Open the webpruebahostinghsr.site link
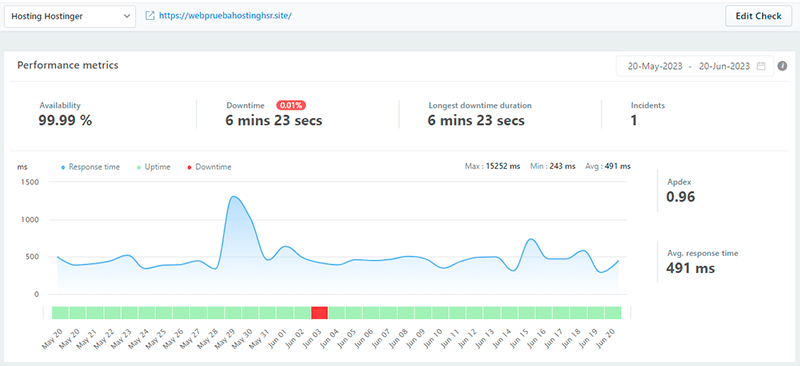The width and height of the screenshot is (800, 367). 225,16
